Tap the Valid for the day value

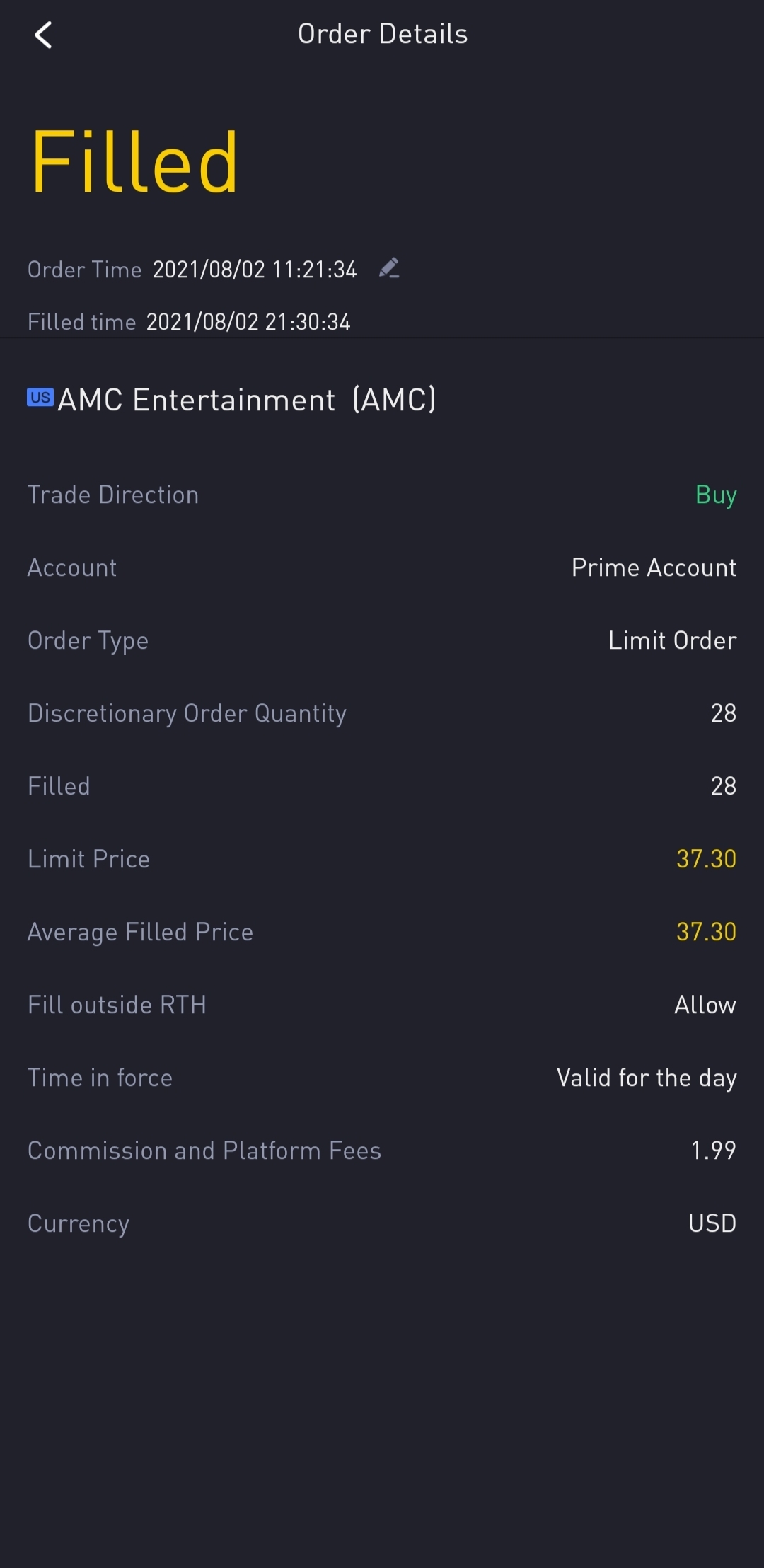coord(647,1078)
